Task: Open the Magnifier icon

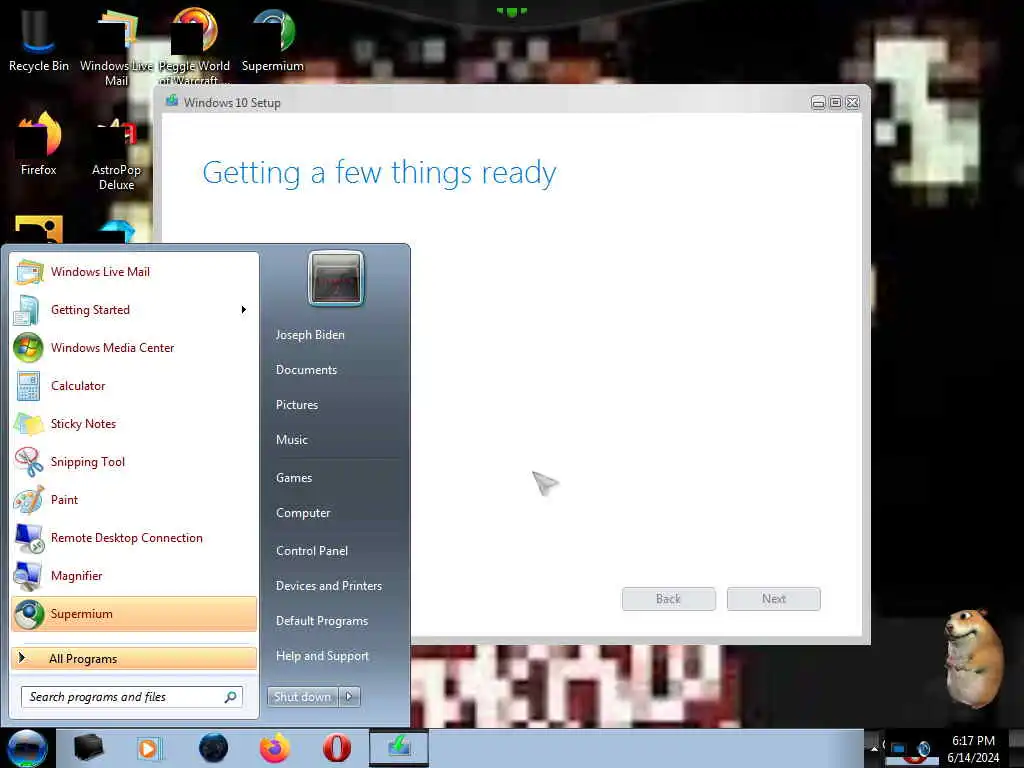Action: (28, 575)
